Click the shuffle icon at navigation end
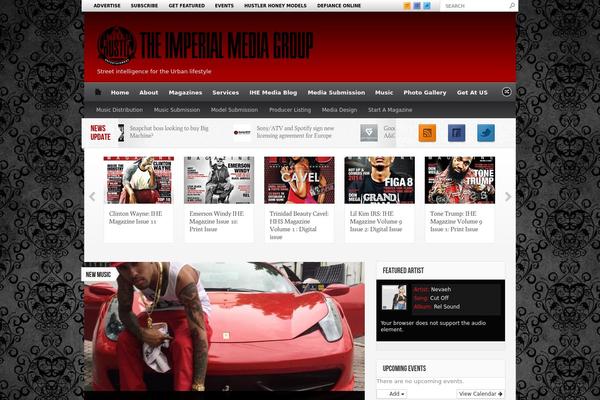The image size is (600, 400). tap(506, 92)
